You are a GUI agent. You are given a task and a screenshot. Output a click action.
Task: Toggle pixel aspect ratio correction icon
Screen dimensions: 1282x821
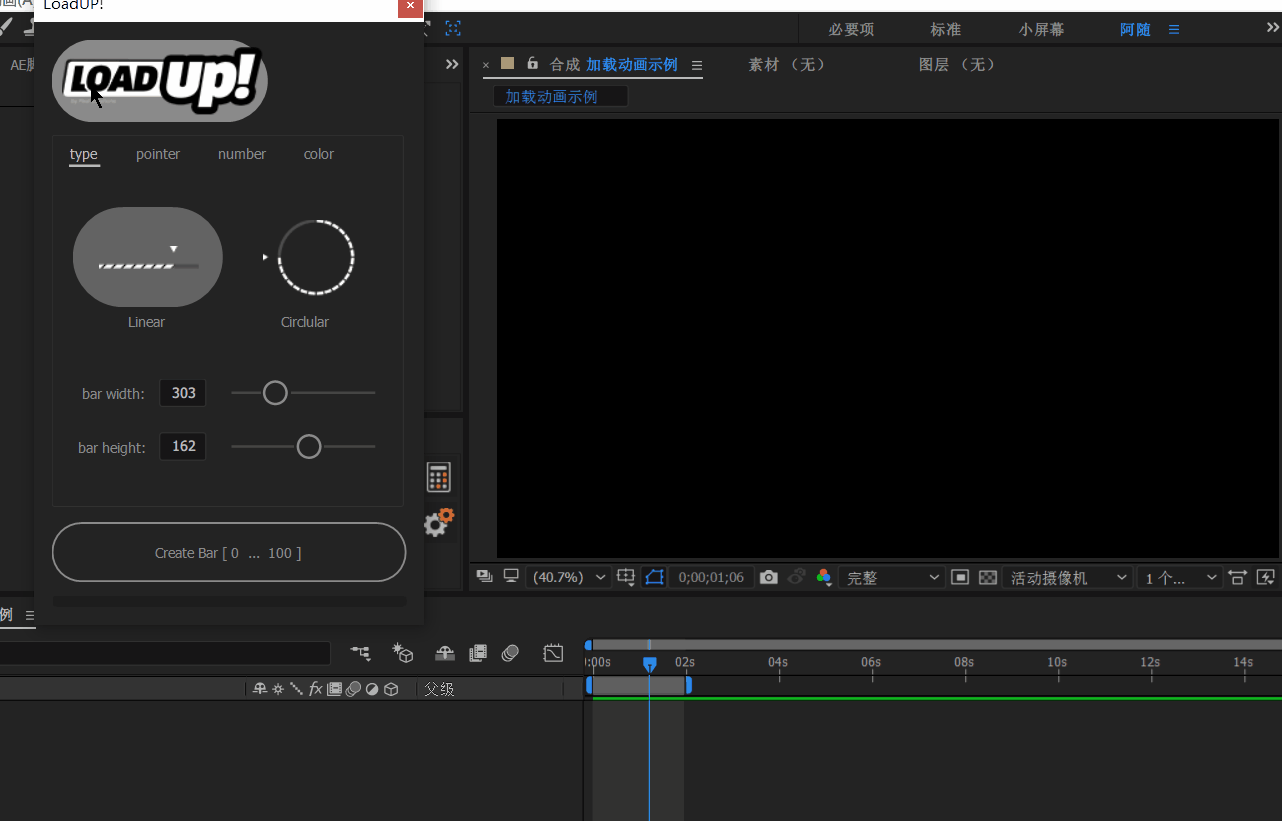pyautogui.click(x=1238, y=577)
